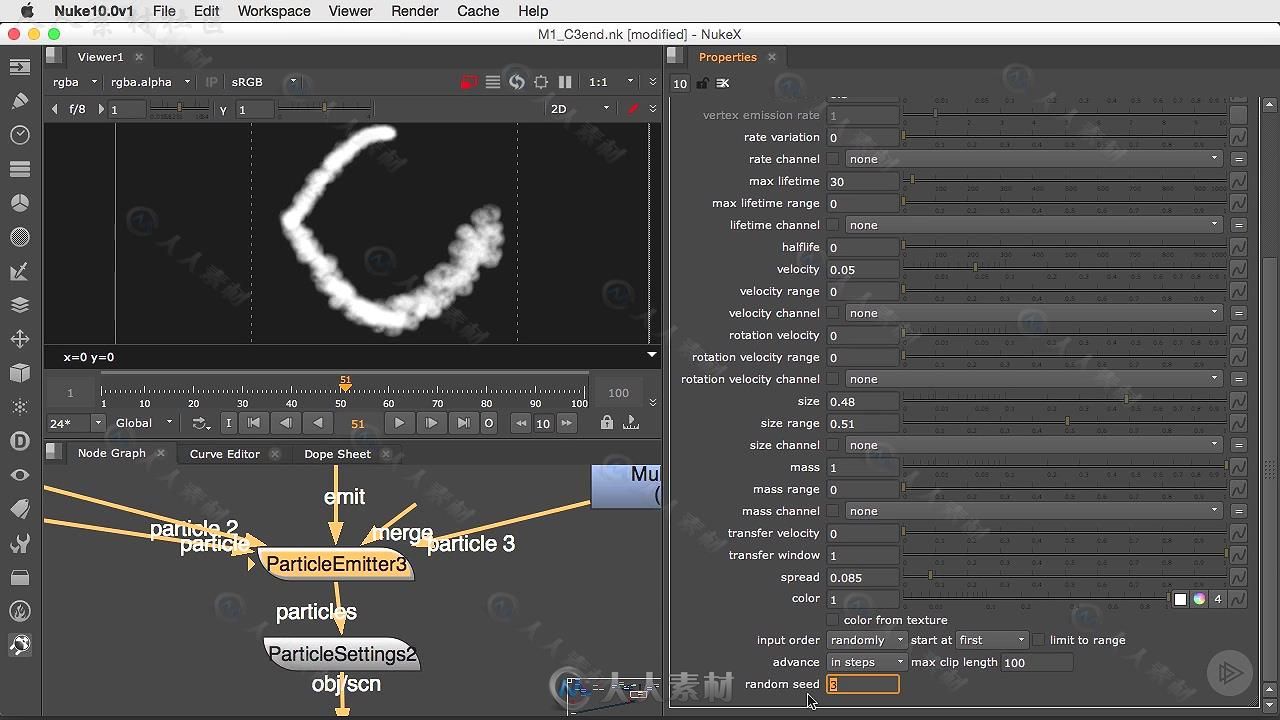Open the Transform nodes move icon

click(x=19, y=339)
